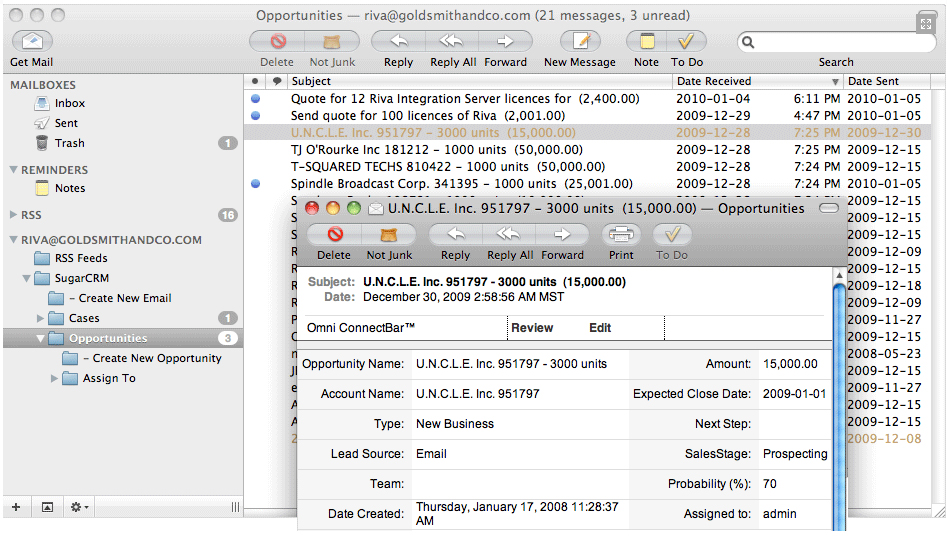Click the Note toolbar icon
This screenshot has height=536, width=947.
(x=647, y=41)
